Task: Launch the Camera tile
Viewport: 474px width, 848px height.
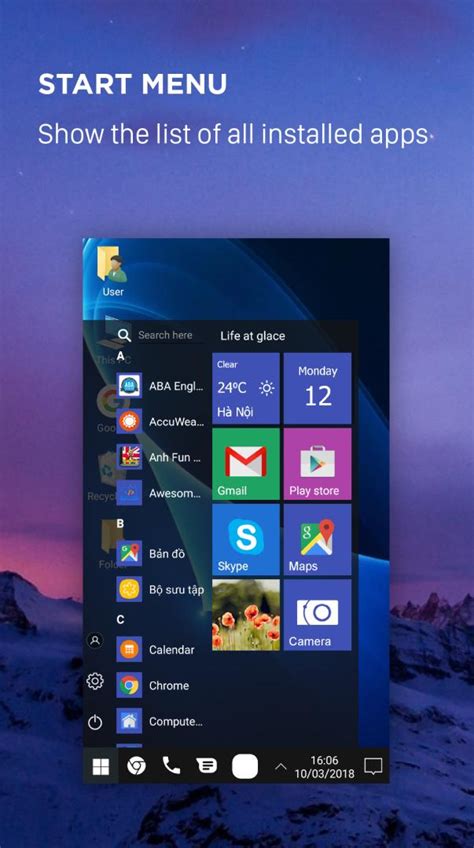Action: point(317,615)
